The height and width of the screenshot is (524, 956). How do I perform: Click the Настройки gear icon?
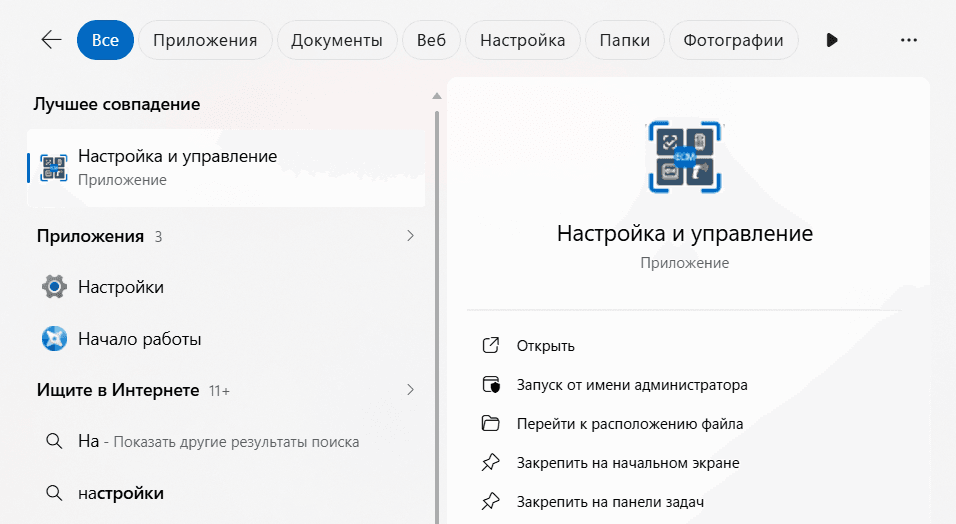pos(54,287)
